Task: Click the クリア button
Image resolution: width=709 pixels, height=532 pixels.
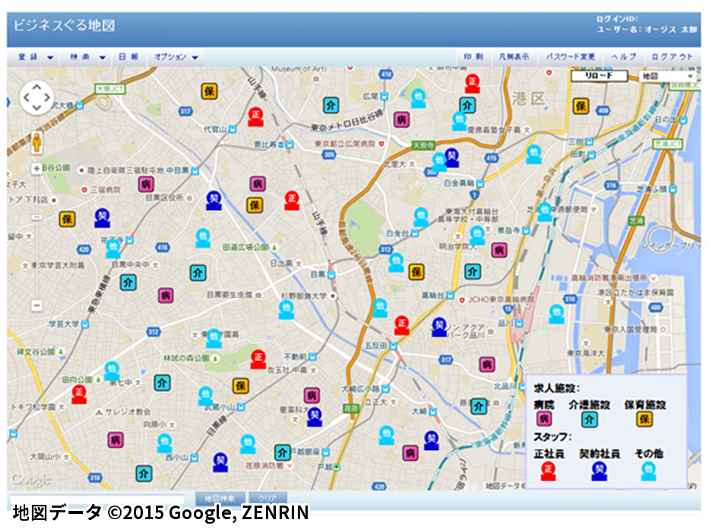Action: click(268, 498)
